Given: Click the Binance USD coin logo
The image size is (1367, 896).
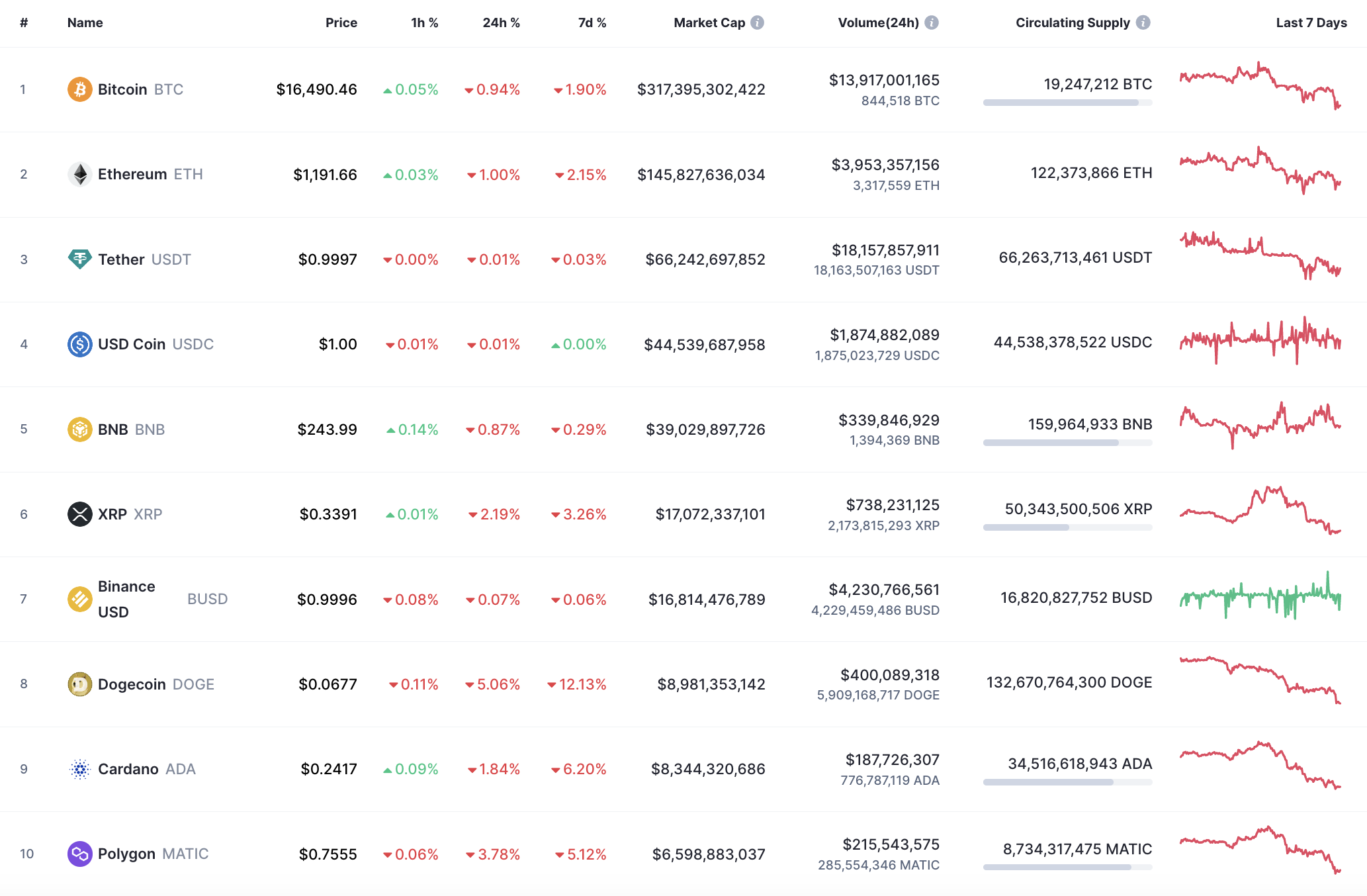Looking at the screenshot, I should click(x=79, y=599).
